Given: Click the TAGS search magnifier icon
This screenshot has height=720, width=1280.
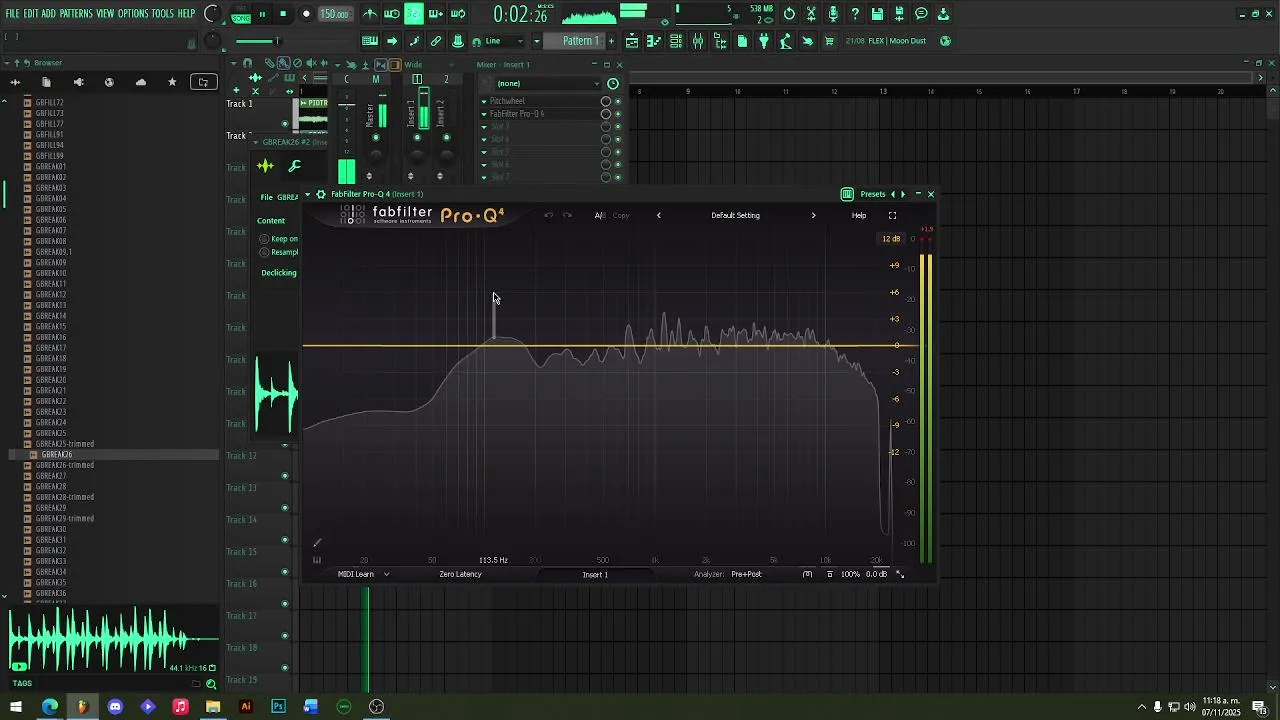Looking at the screenshot, I should [210, 684].
